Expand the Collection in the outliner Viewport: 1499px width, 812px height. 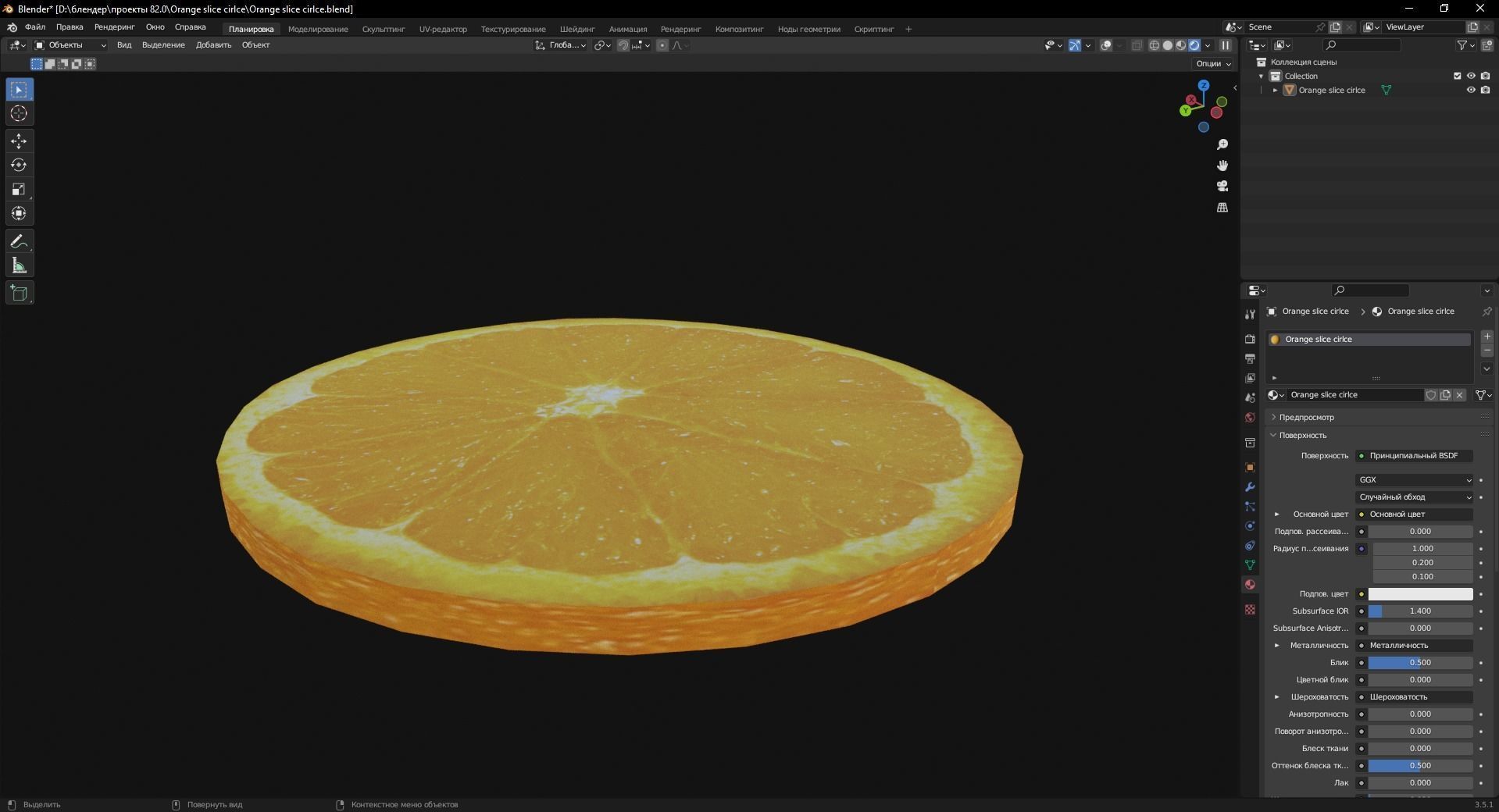click(1261, 76)
